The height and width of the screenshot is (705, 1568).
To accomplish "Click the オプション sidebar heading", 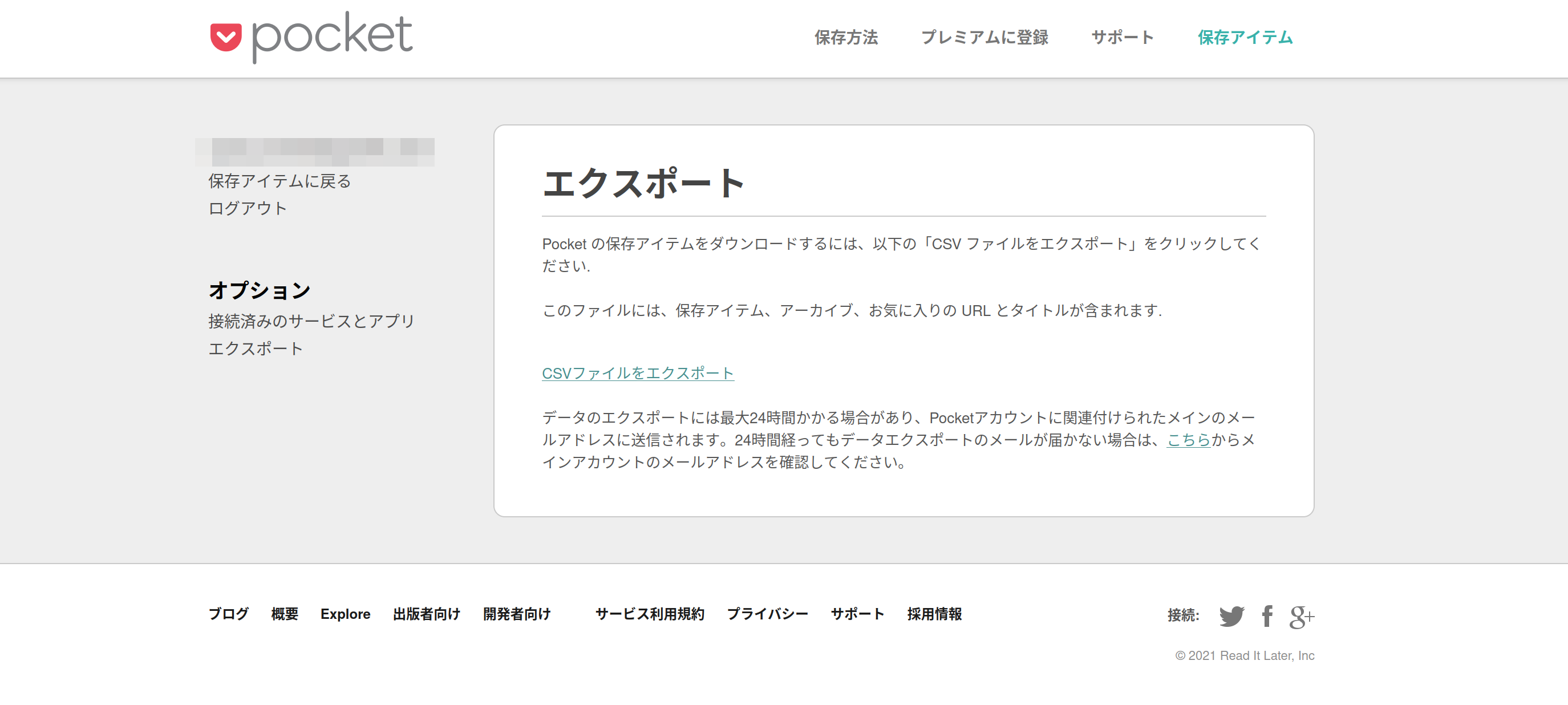I will click(260, 290).
